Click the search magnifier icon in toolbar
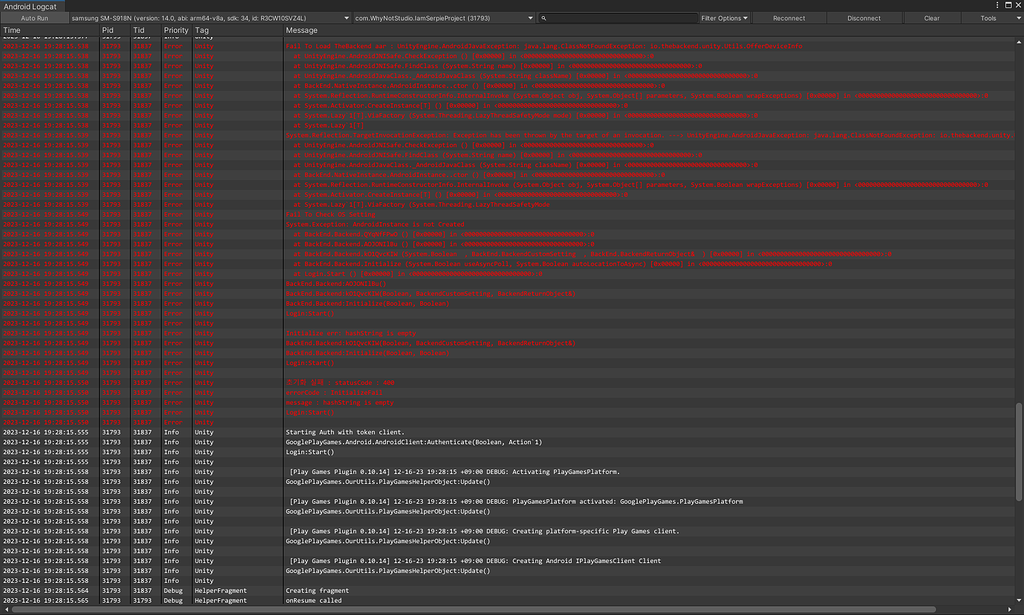 pyautogui.click(x=543, y=18)
